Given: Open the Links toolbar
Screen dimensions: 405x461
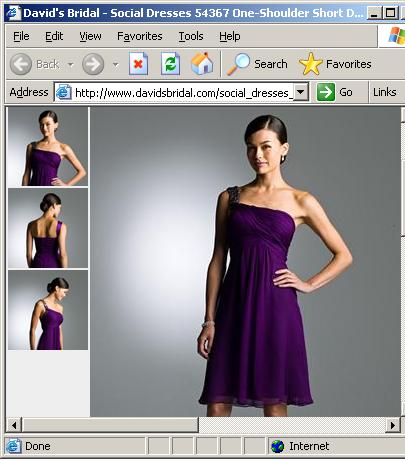Looking at the screenshot, I should [384, 92].
